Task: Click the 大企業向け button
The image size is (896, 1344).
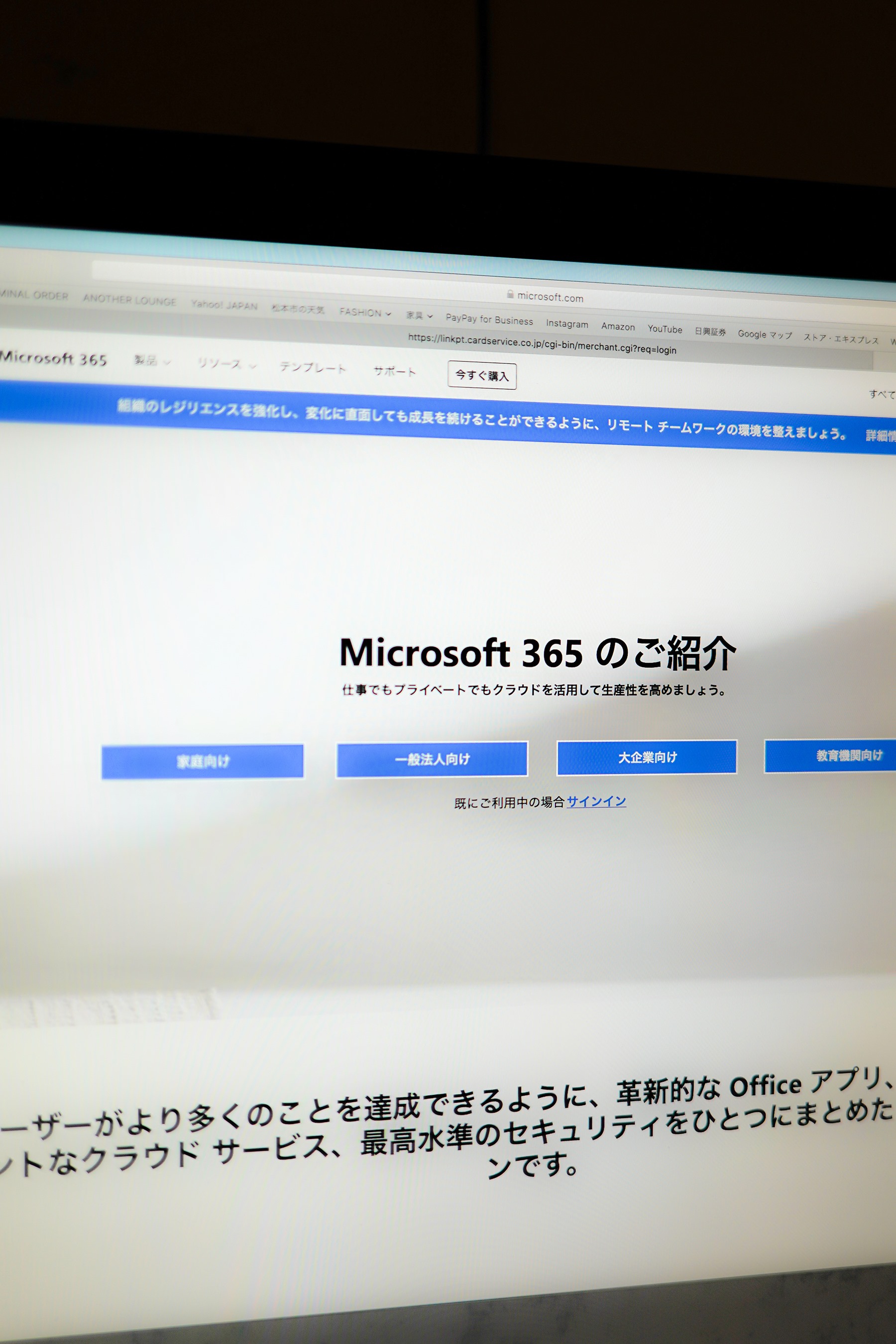Action: tap(647, 757)
